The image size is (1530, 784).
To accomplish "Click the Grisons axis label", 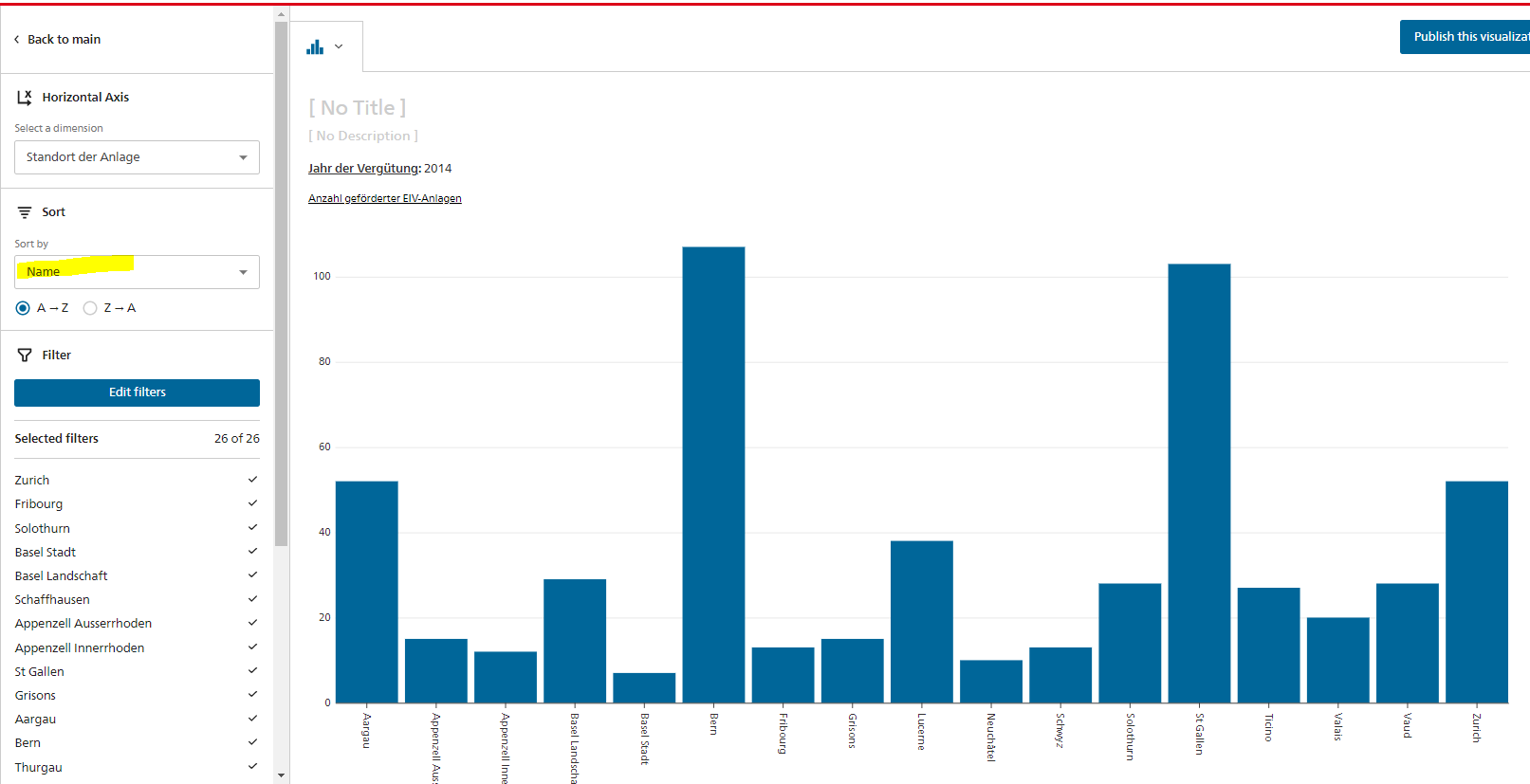I will point(853,731).
